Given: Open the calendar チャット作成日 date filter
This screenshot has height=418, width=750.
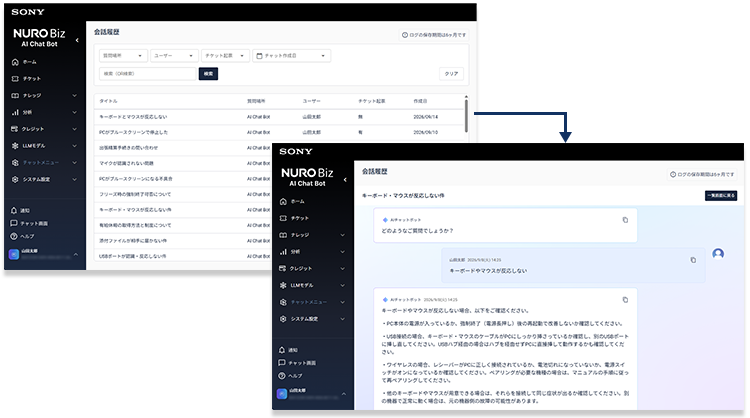Looking at the screenshot, I should point(291,56).
